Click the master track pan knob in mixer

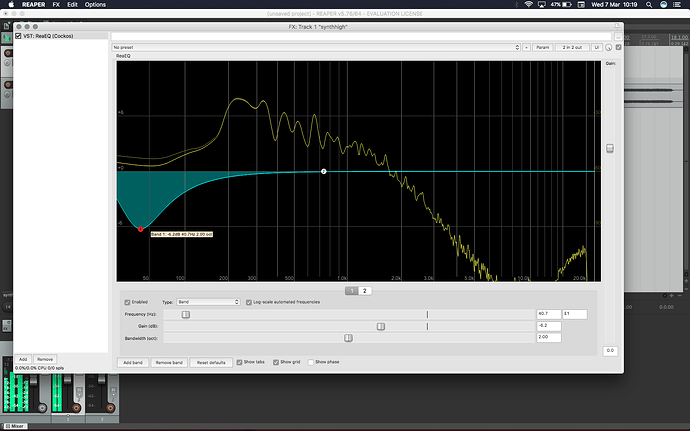(x=42, y=408)
